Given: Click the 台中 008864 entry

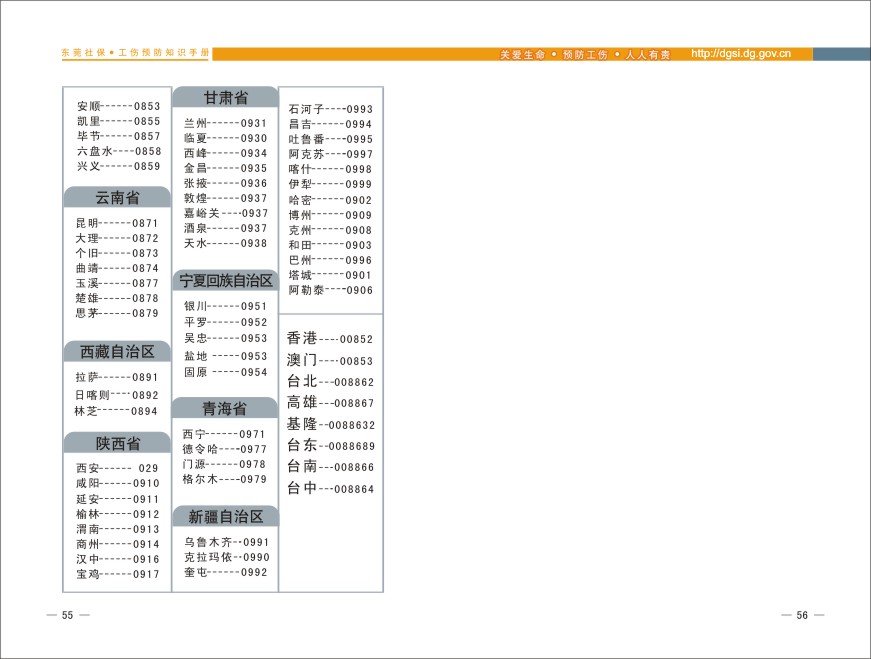Looking at the screenshot, I should point(331,488).
